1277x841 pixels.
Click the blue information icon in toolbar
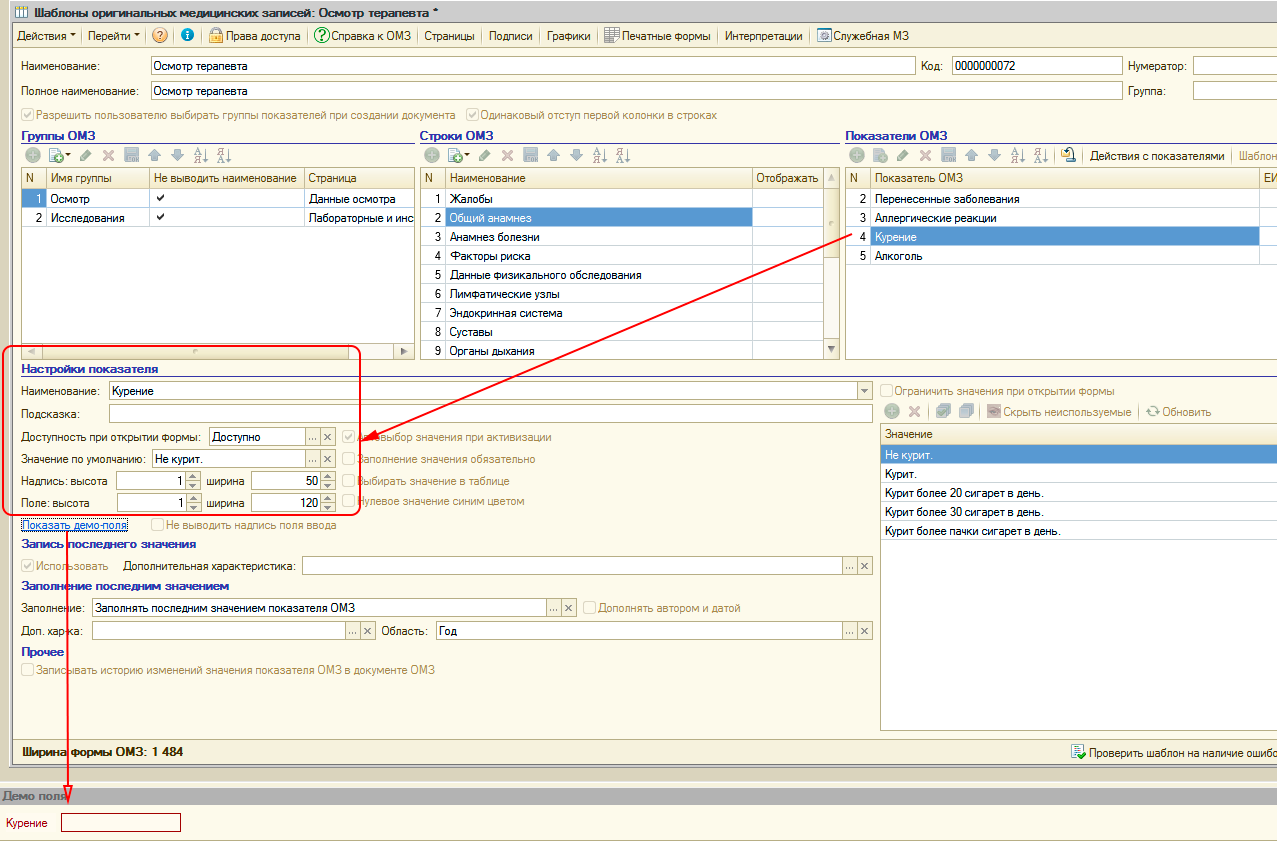coord(187,36)
